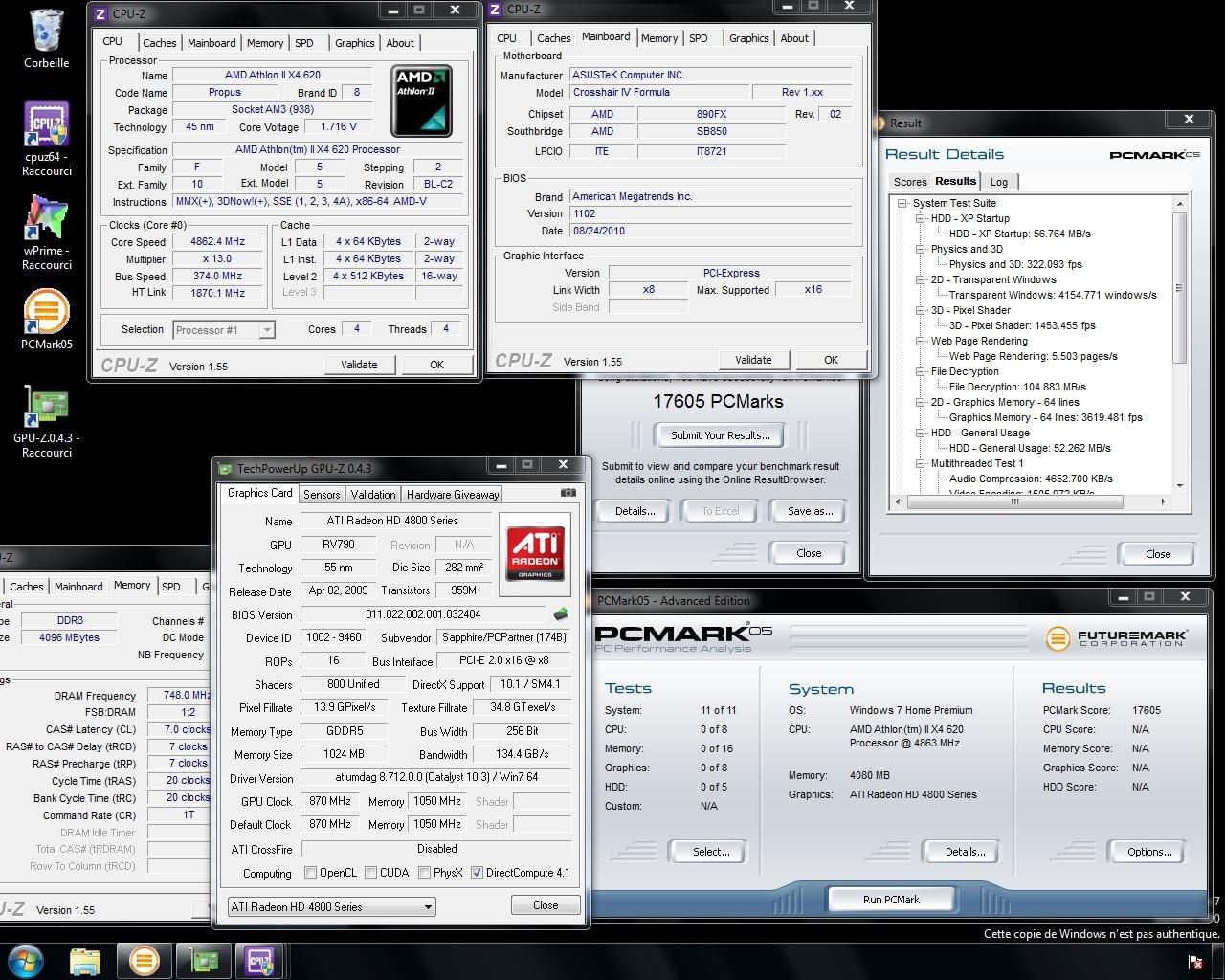Click the GPU-Z BIOS save chip icon
Screen dimensions: 1225x980
point(561,614)
